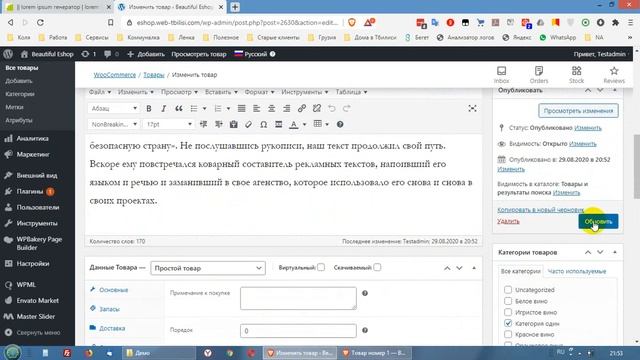Screen dimensions: 640x360
Task: Toggle bold formatting in editor toolbar
Action: (149, 108)
